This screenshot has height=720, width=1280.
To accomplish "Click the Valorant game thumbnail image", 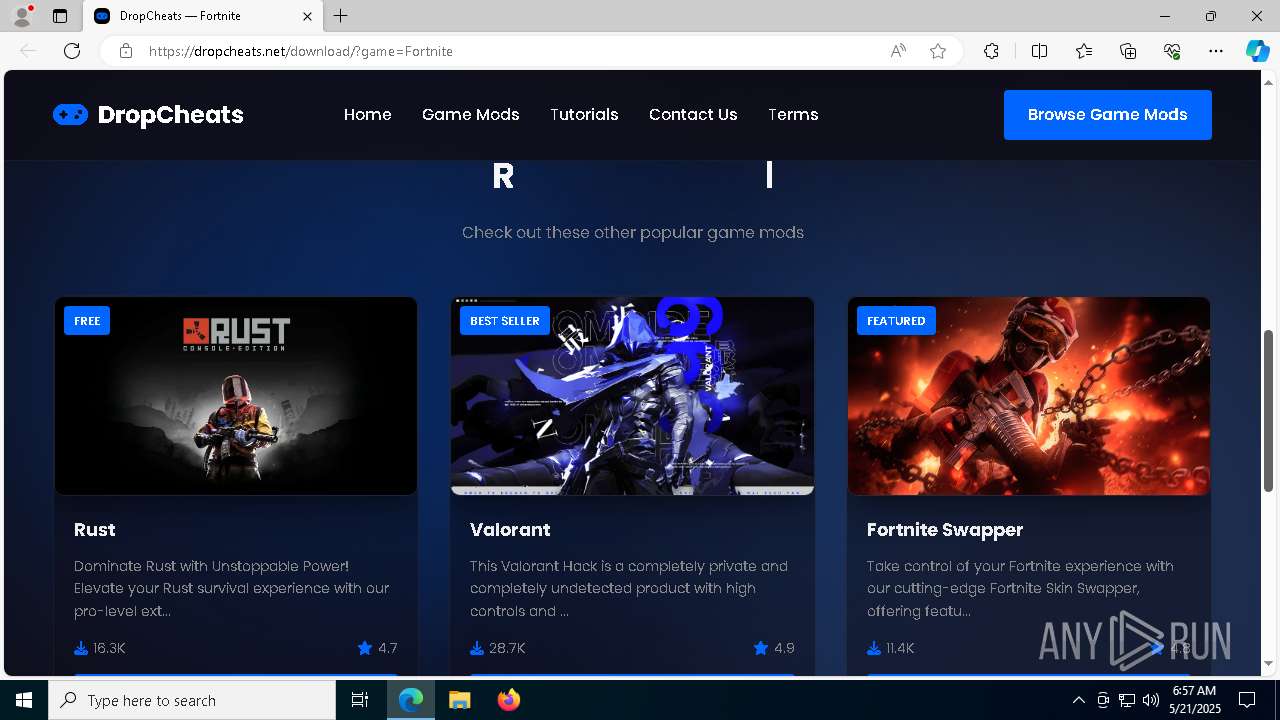I will tap(632, 396).
